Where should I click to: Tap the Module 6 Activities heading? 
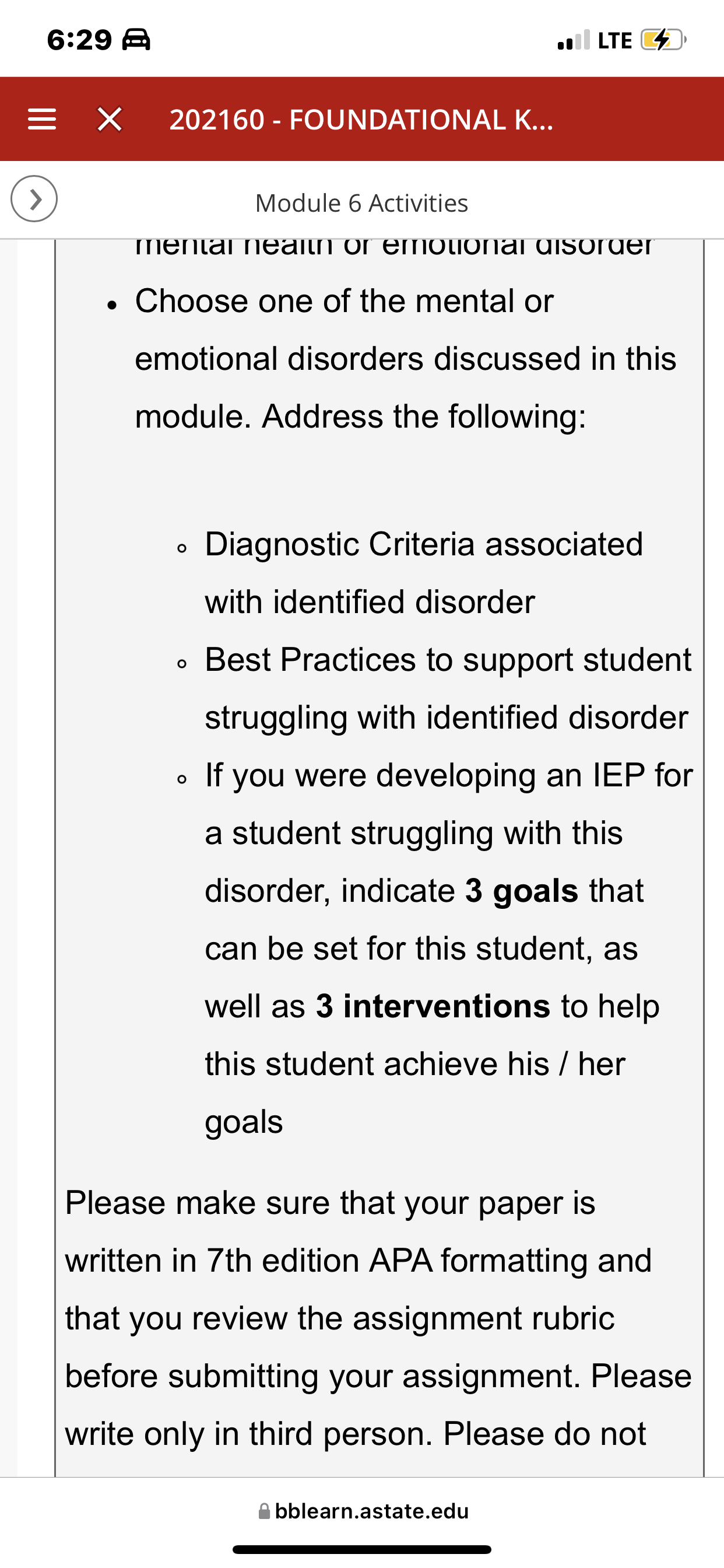coord(361,204)
